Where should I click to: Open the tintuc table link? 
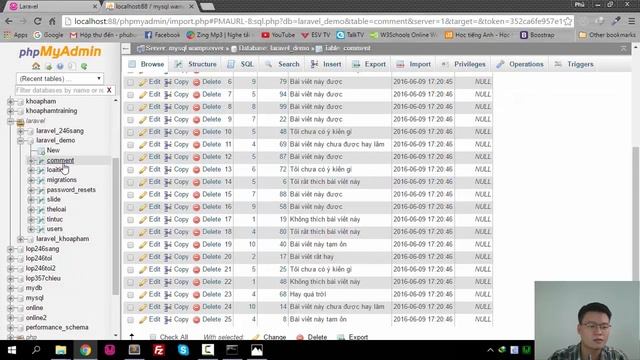(x=55, y=220)
